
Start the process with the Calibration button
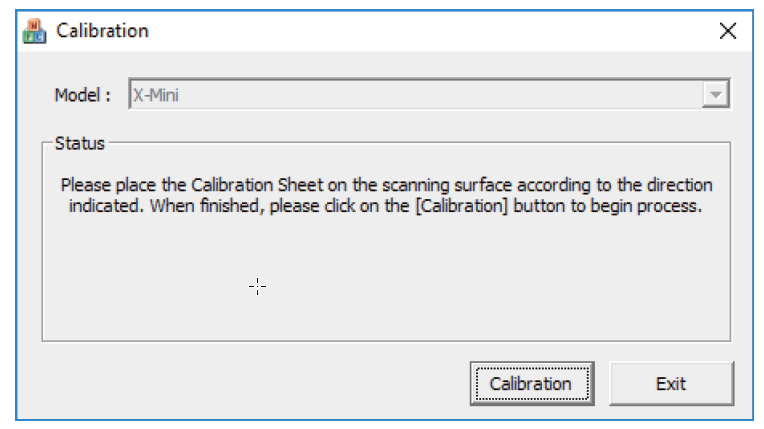click(x=532, y=384)
